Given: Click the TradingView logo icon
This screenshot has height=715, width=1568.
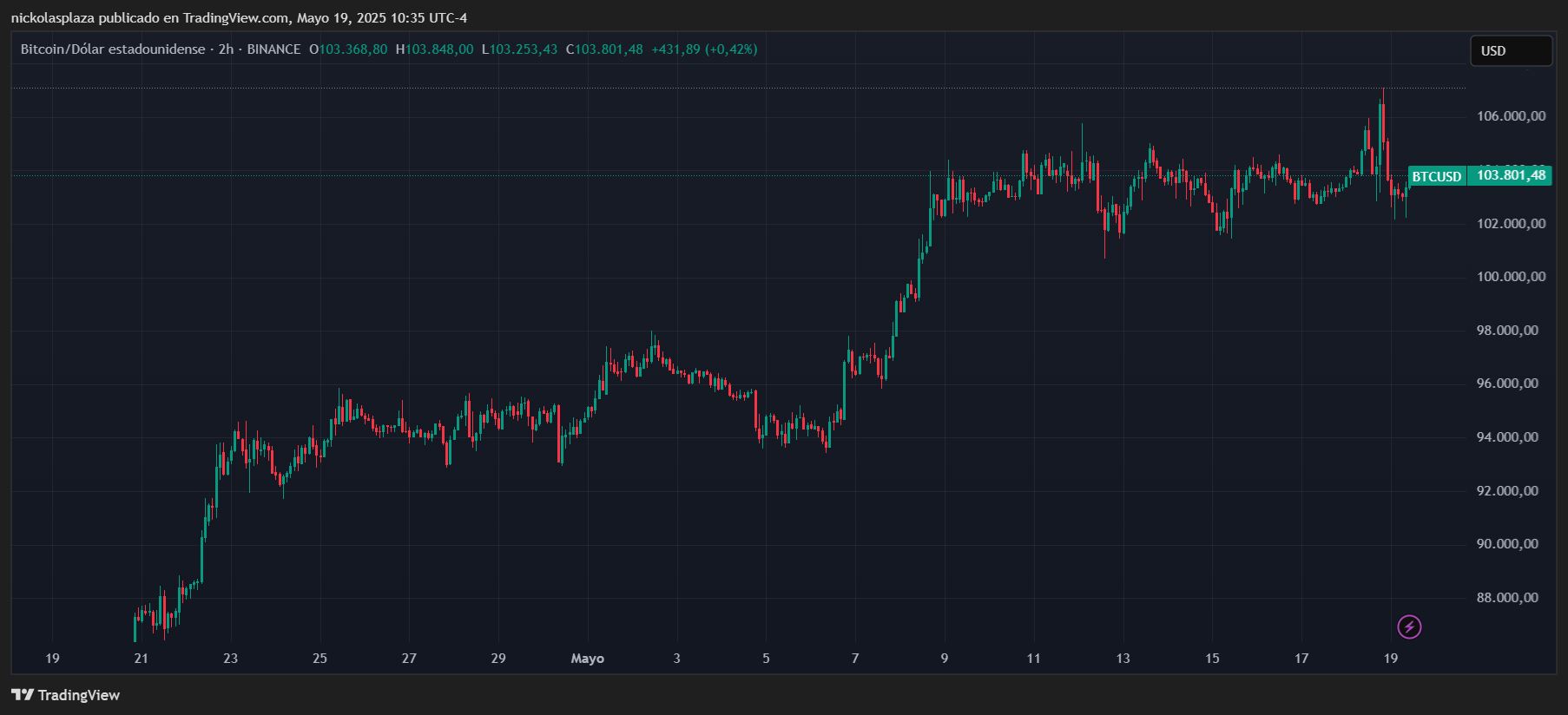Looking at the screenshot, I should [23, 695].
